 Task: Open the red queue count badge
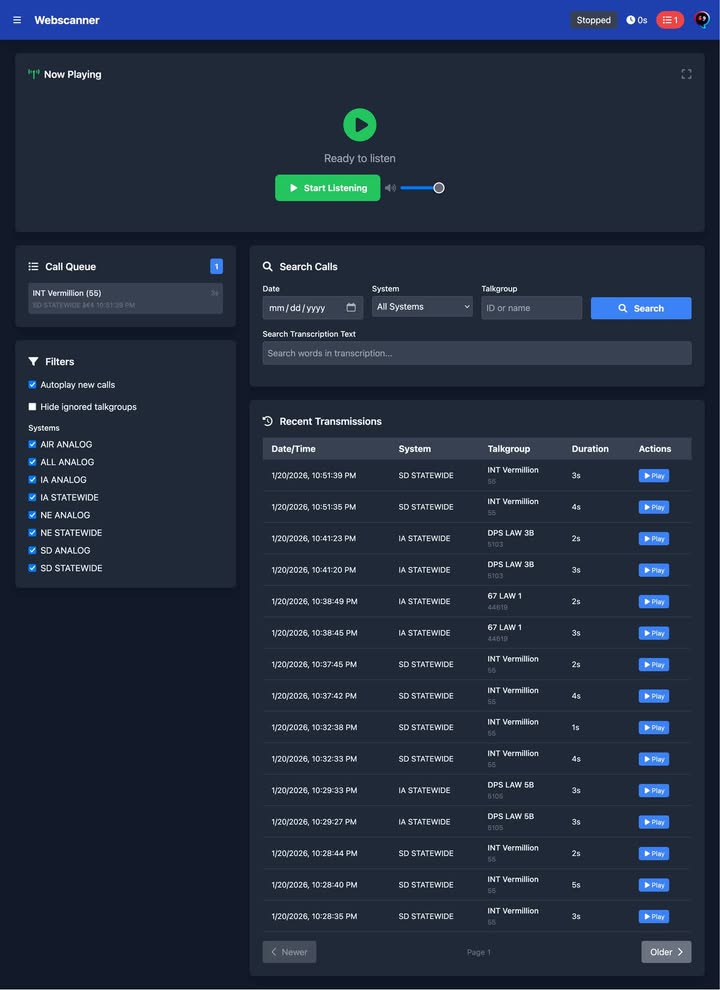[670, 20]
